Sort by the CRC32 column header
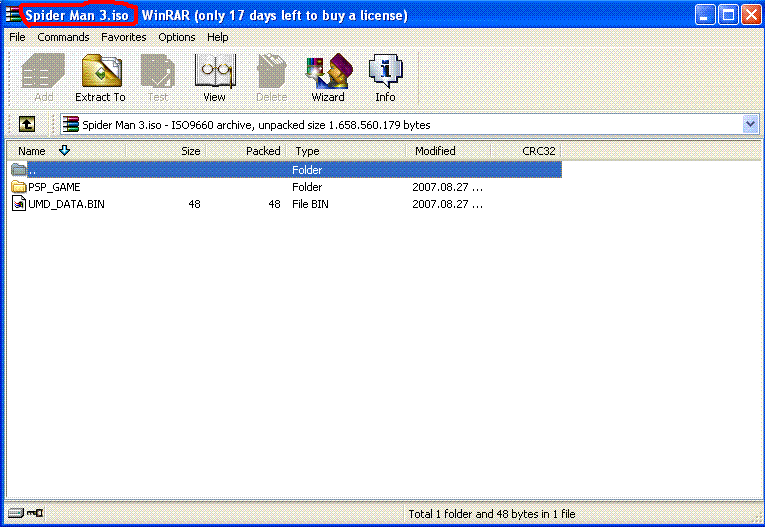Screen dimensions: 765x527 pyautogui.click(x=525, y=151)
